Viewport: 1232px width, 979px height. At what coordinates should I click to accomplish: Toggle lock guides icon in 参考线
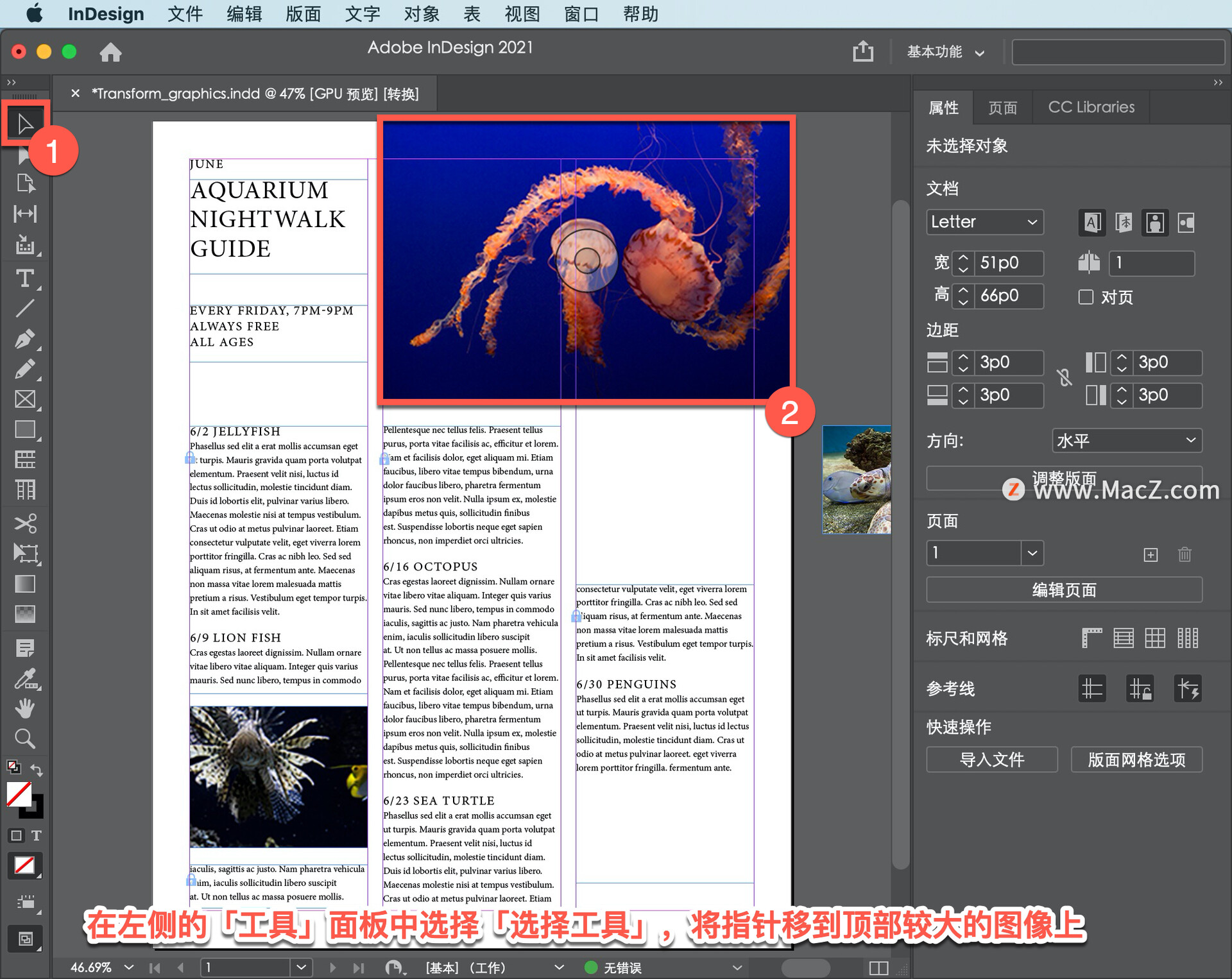pyautogui.click(x=1140, y=689)
